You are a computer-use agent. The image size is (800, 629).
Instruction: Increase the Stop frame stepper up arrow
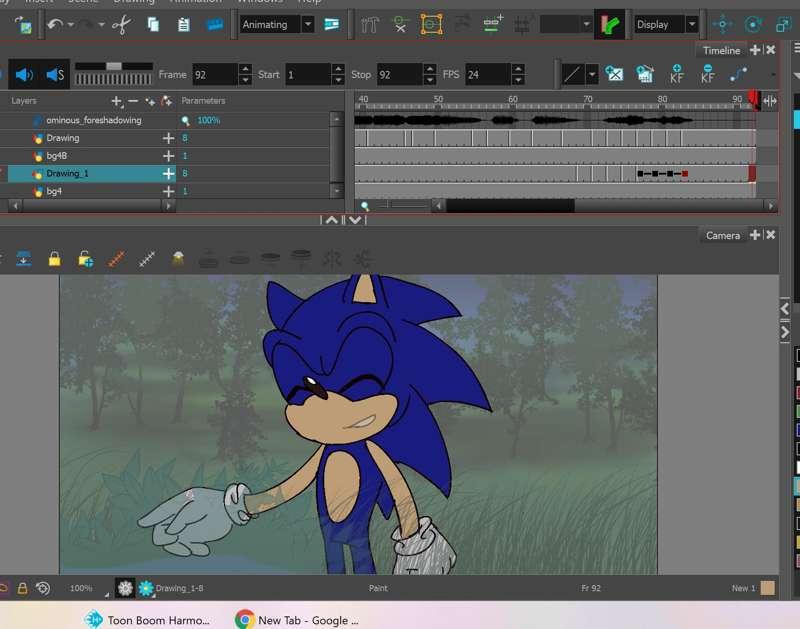(x=430, y=69)
